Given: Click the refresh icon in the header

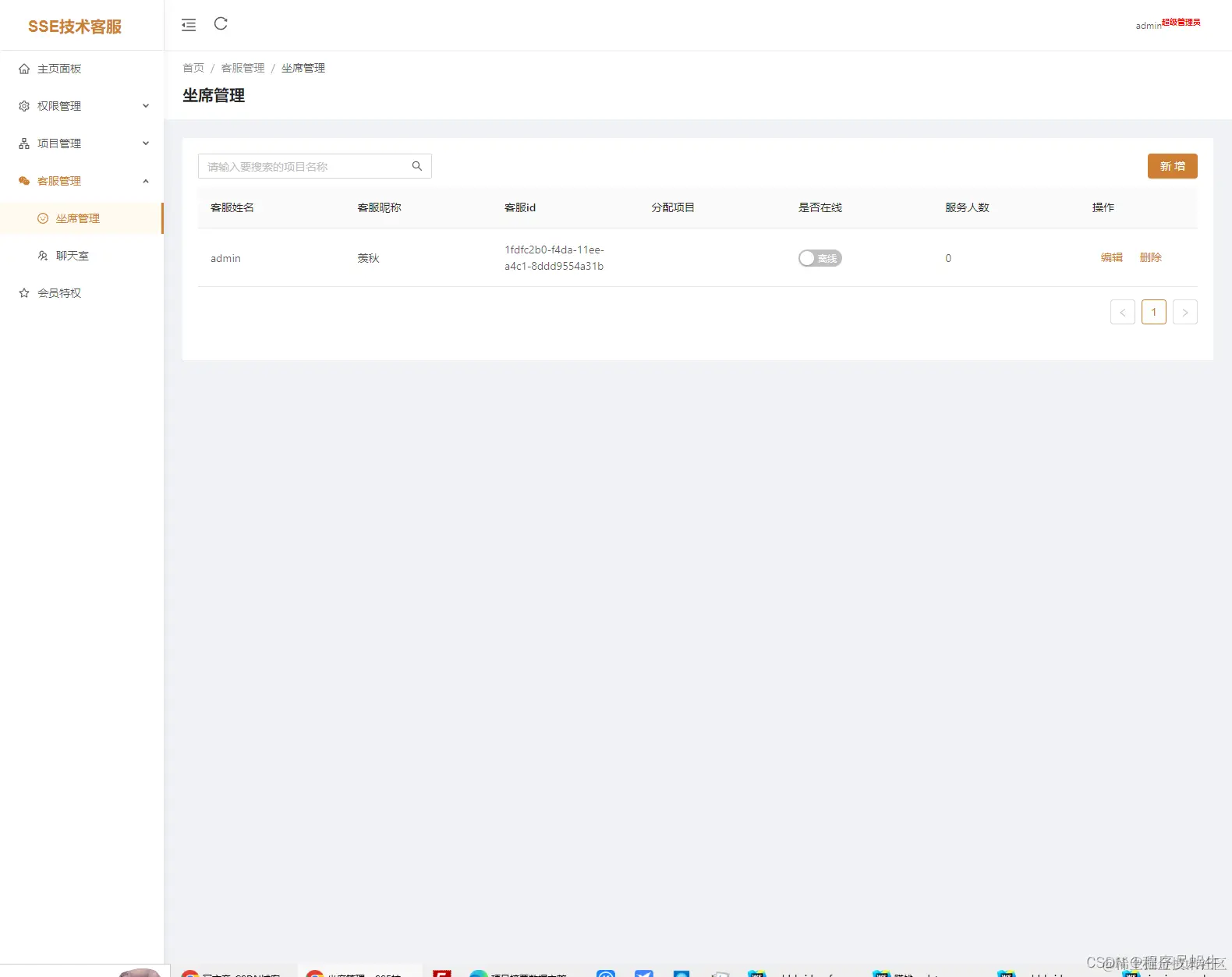Looking at the screenshot, I should point(221,23).
